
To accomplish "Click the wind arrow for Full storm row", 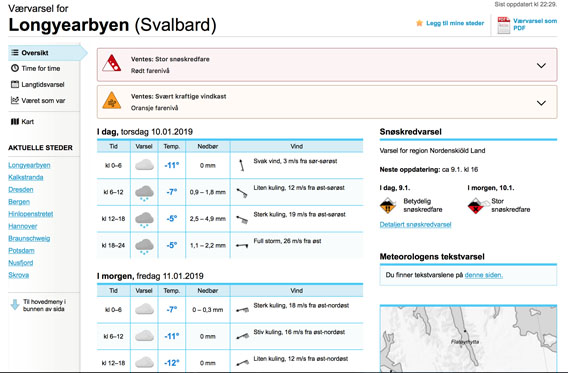I will [242, 246].
